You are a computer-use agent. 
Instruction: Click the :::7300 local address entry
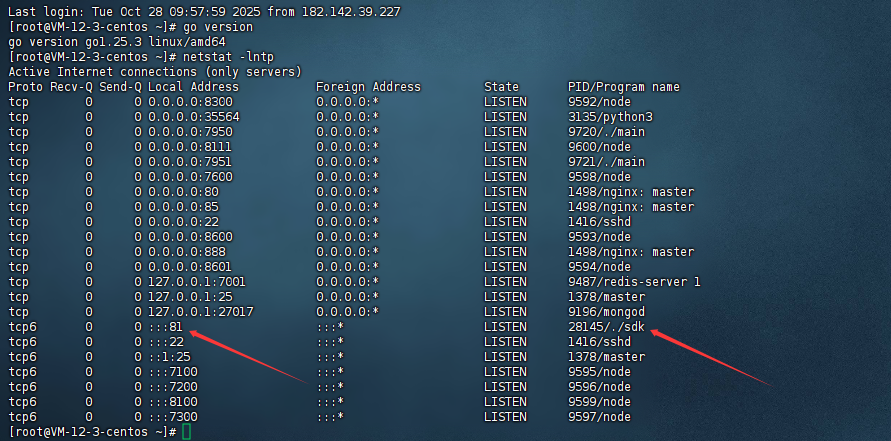(172, 417)
